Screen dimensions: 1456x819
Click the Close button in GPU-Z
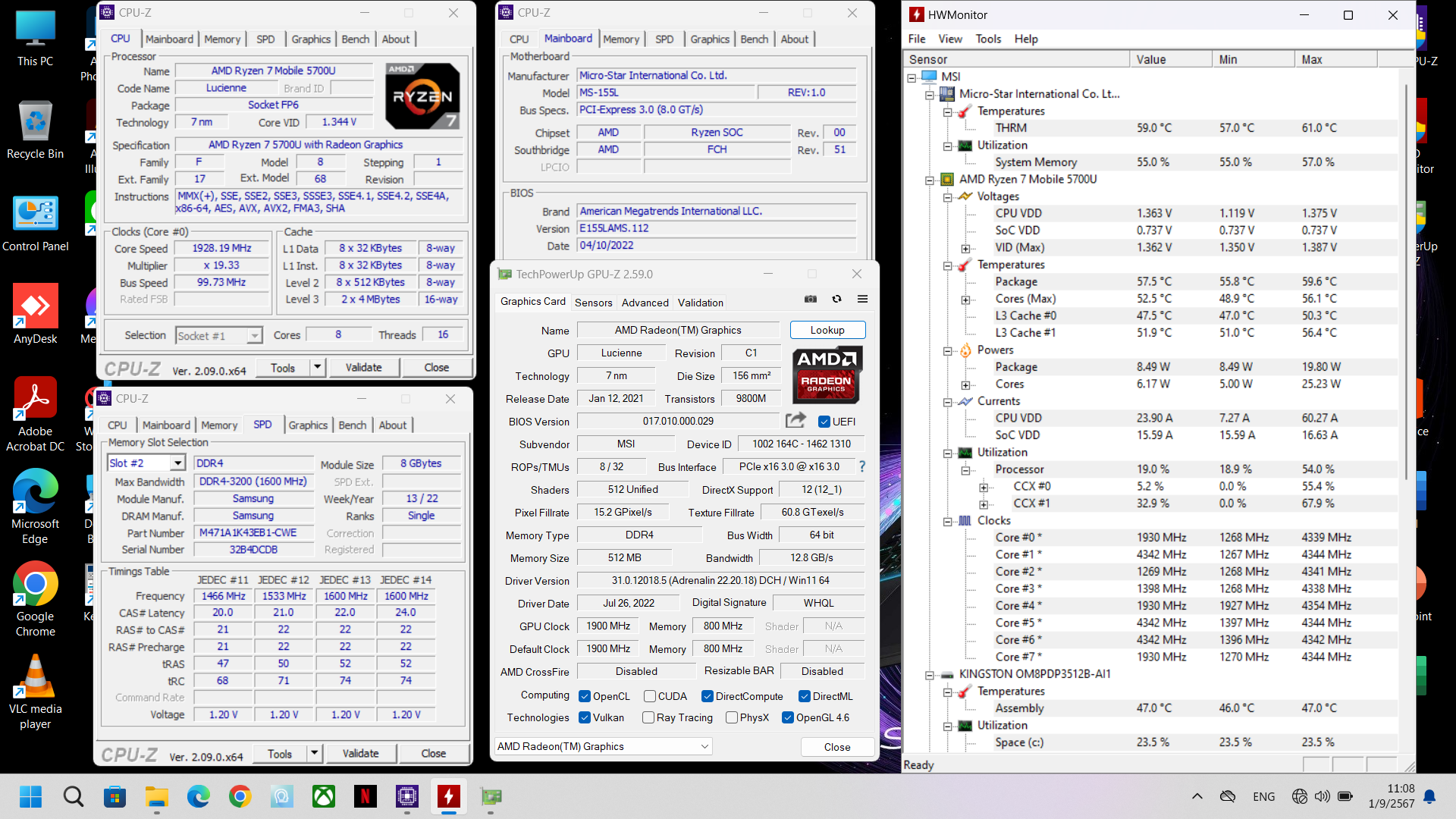coord(837,747)
